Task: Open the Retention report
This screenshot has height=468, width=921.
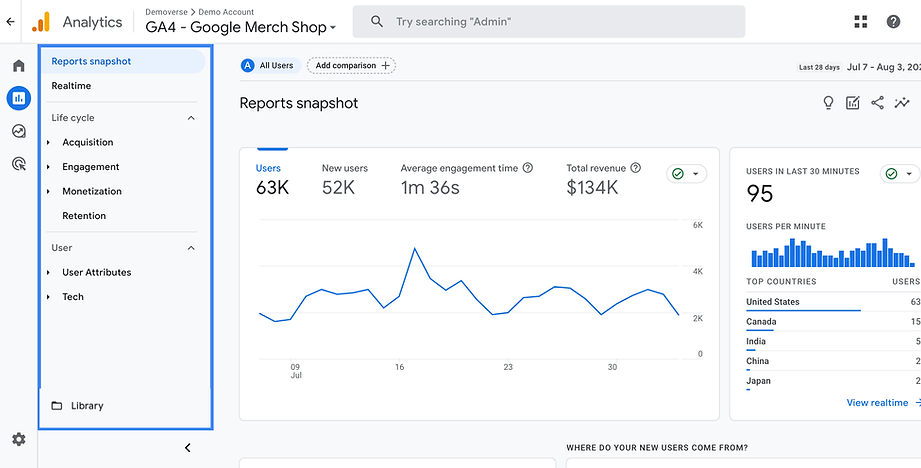Action: click(x=84, y=216)
